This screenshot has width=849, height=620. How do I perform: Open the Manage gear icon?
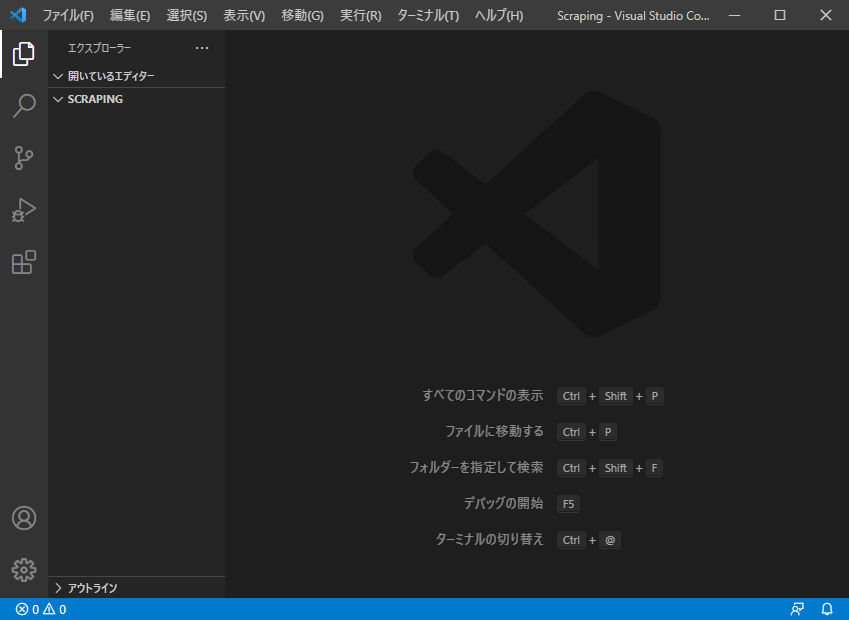(x=24, y=570)
